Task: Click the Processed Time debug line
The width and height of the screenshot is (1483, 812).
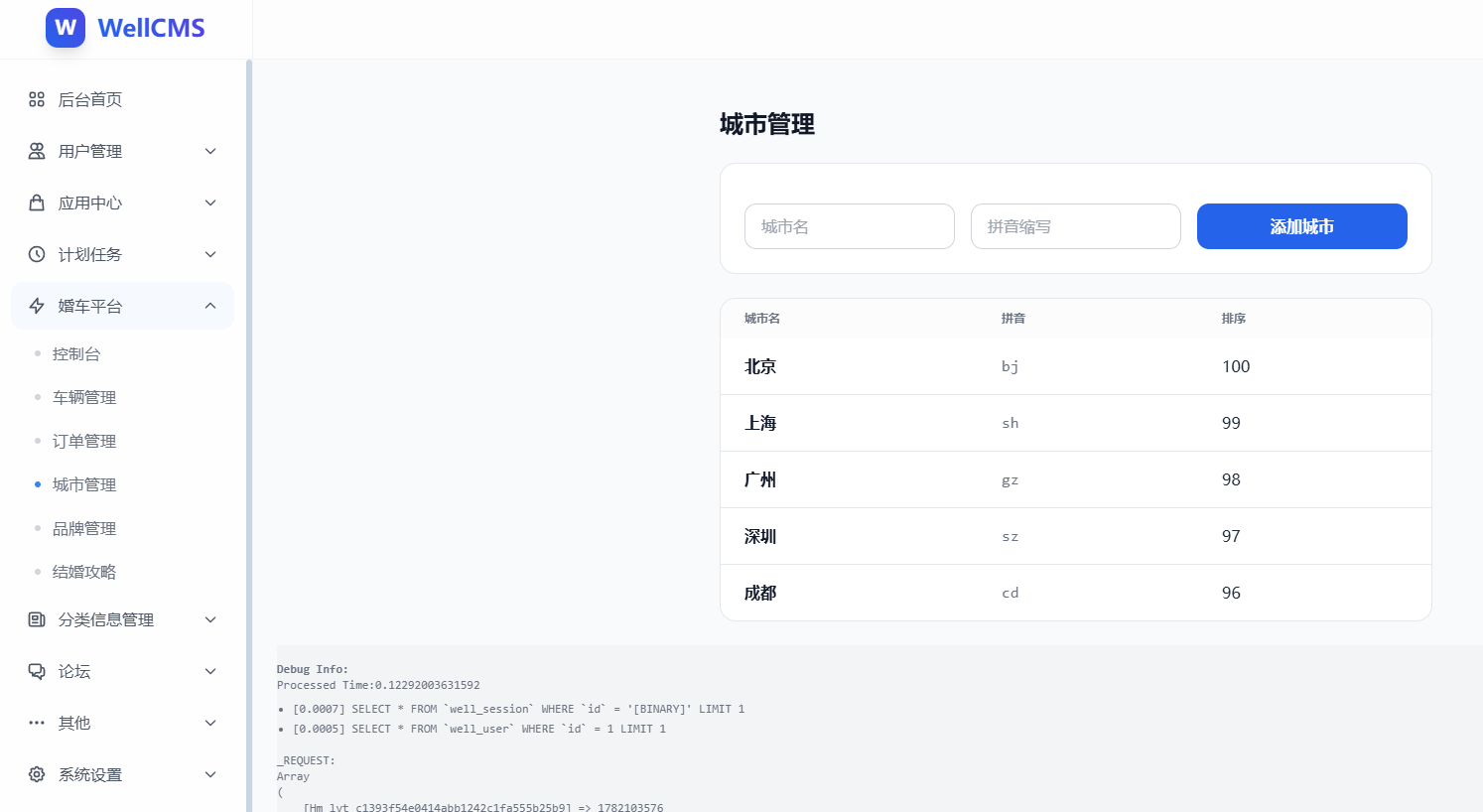Action: [x=378, y=685]
